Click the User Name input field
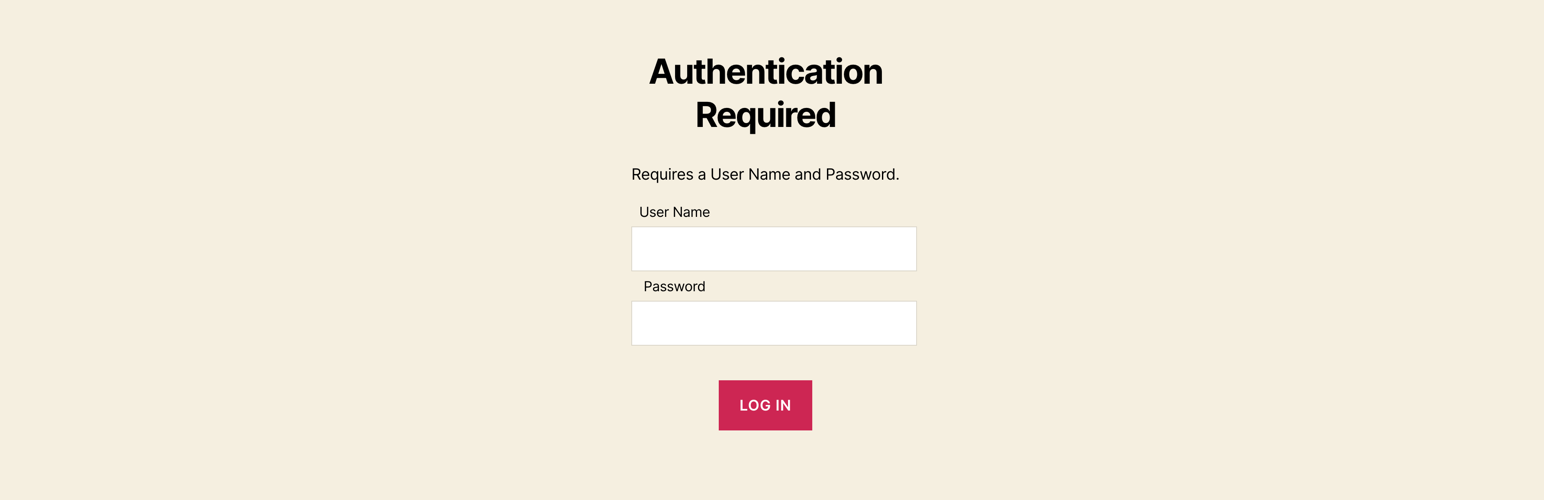This screenshot has width=1544, height=500. click(x=773, y=249)
